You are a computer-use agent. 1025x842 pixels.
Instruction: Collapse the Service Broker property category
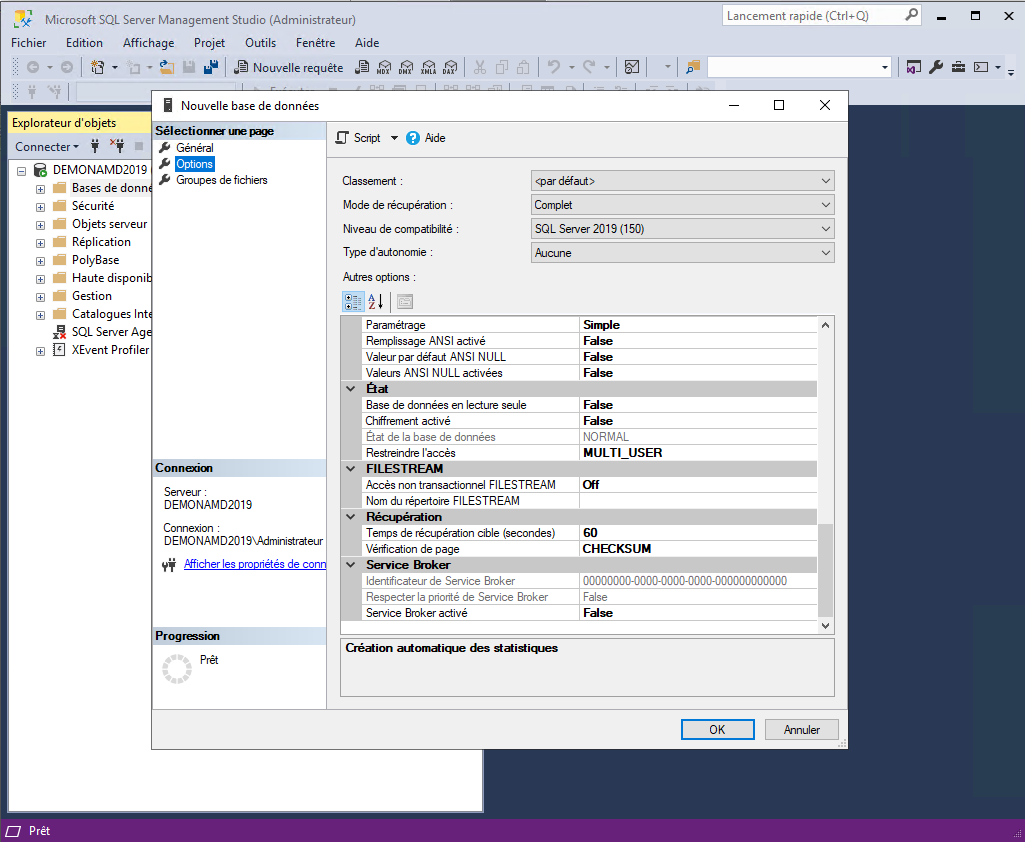pos(351,565)
